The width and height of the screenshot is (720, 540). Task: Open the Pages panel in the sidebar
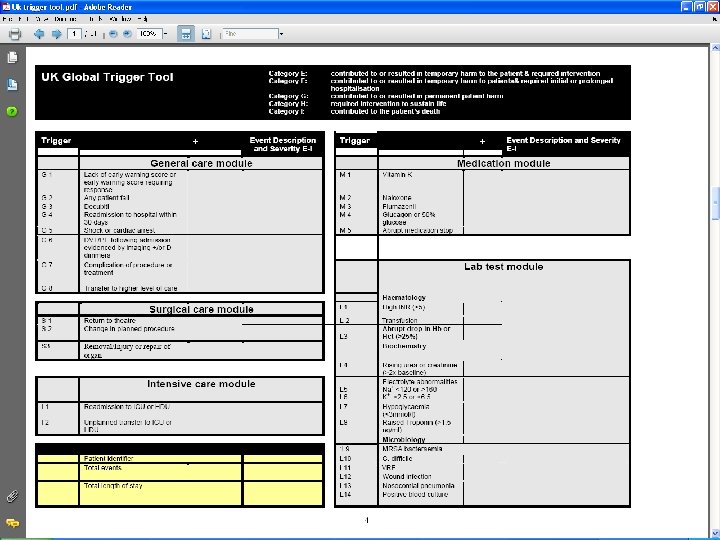pyautogui.click(x=12, y=58)
